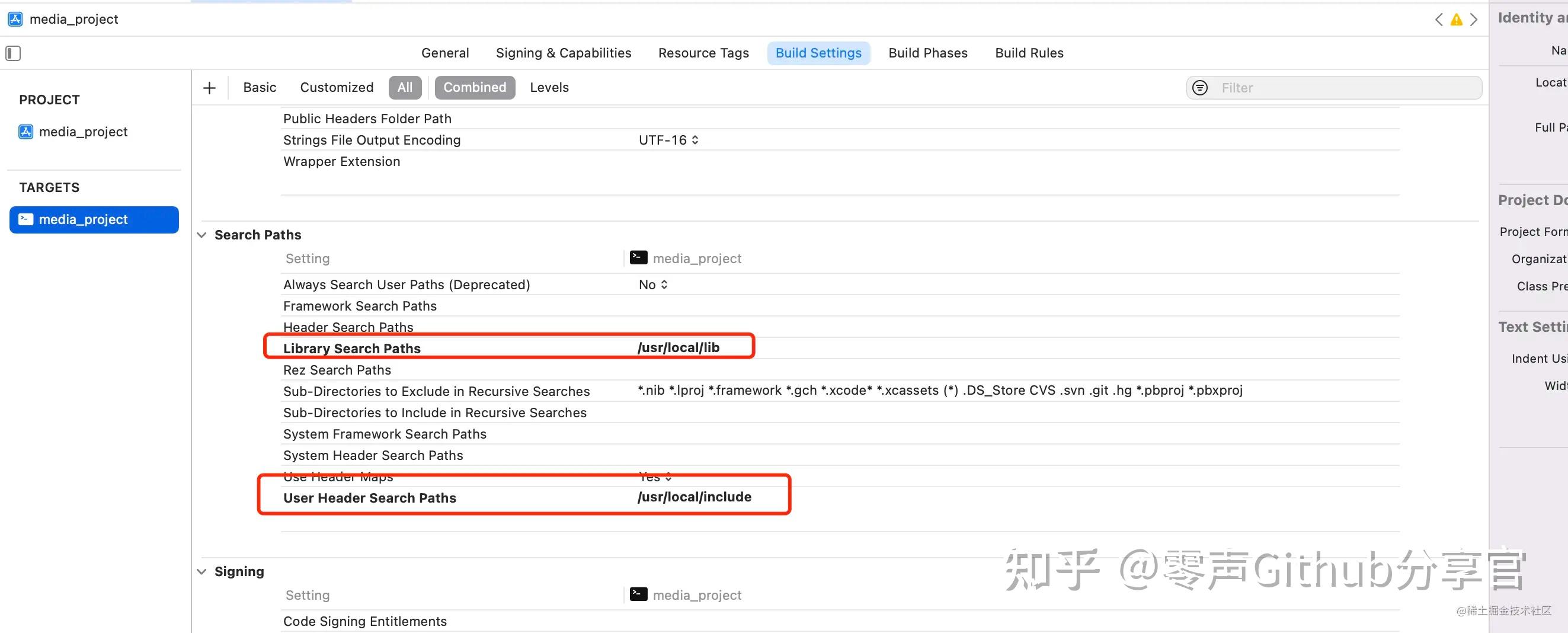Viewport: 1568px width, 633px height.
Task: Switch to the Combined settings view
Action: (x=475, y=87)
